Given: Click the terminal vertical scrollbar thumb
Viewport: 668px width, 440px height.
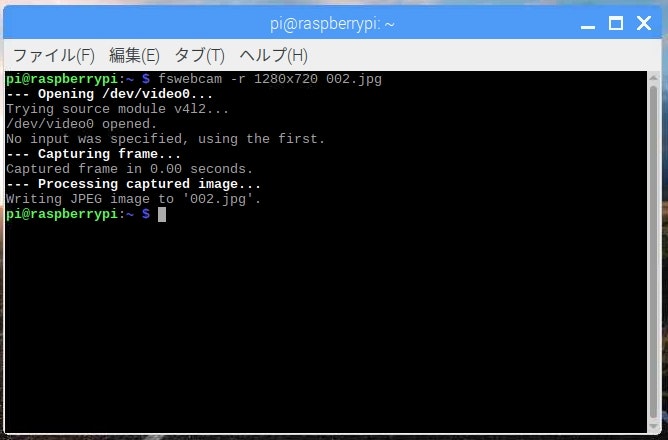Looking at the screenshot, I should 654,251.
